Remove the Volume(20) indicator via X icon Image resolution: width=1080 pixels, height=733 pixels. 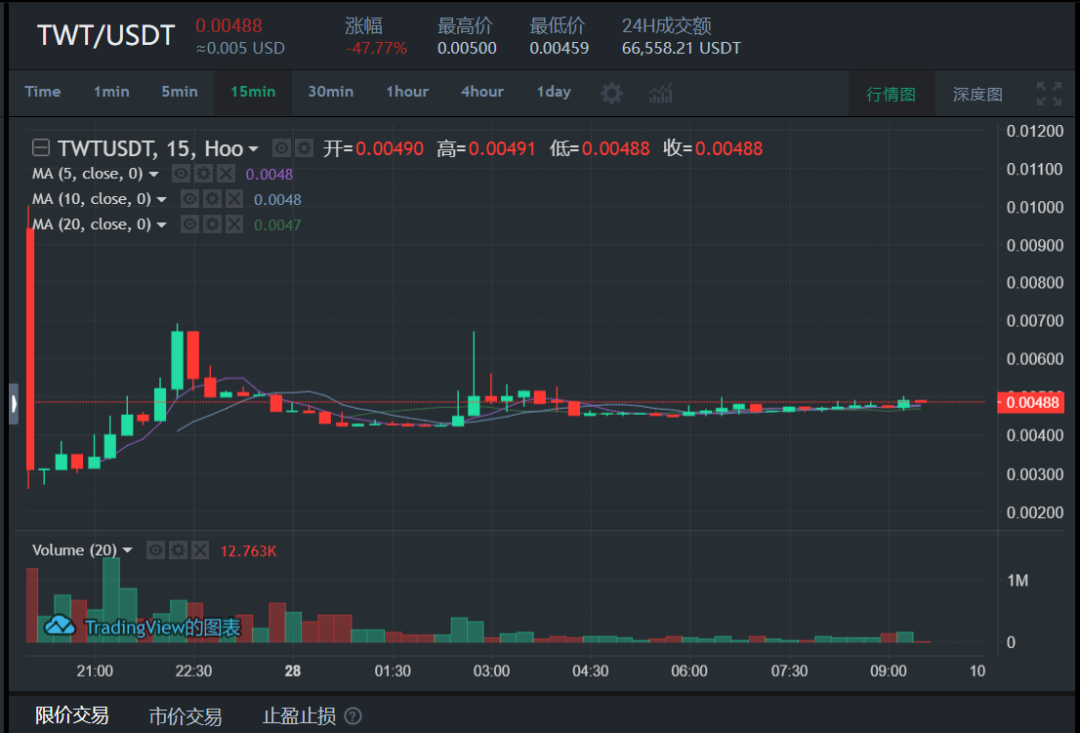200,549
